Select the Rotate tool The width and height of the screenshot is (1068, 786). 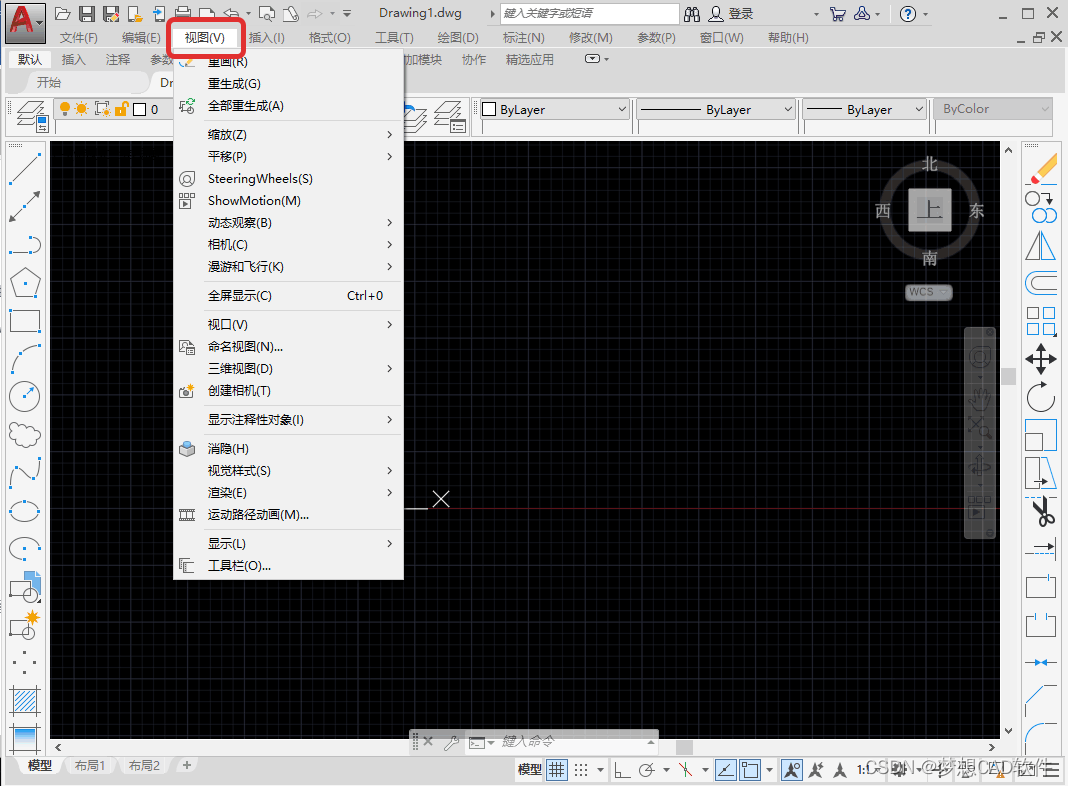pyautogui.click(x=1041, y=396)
